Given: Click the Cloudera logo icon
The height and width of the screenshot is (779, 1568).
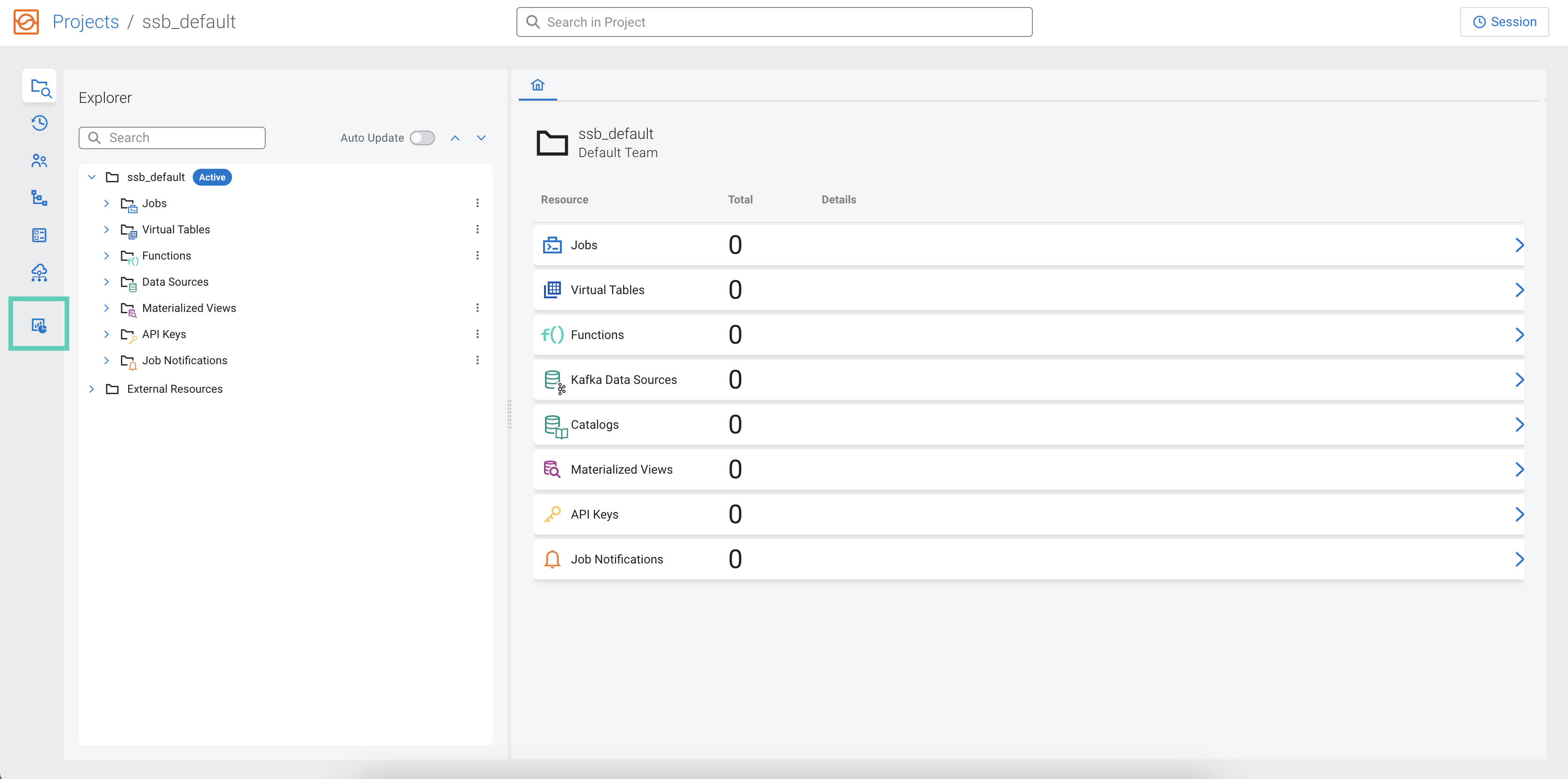Looking at the screenshot, I should 26,22.
